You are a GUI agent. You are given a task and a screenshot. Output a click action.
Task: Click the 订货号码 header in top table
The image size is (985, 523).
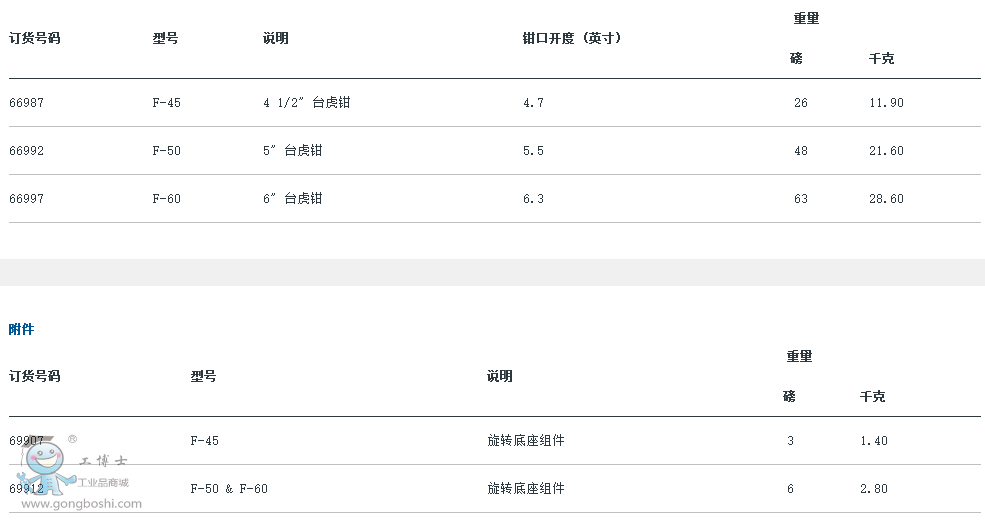tap(35, 38)
